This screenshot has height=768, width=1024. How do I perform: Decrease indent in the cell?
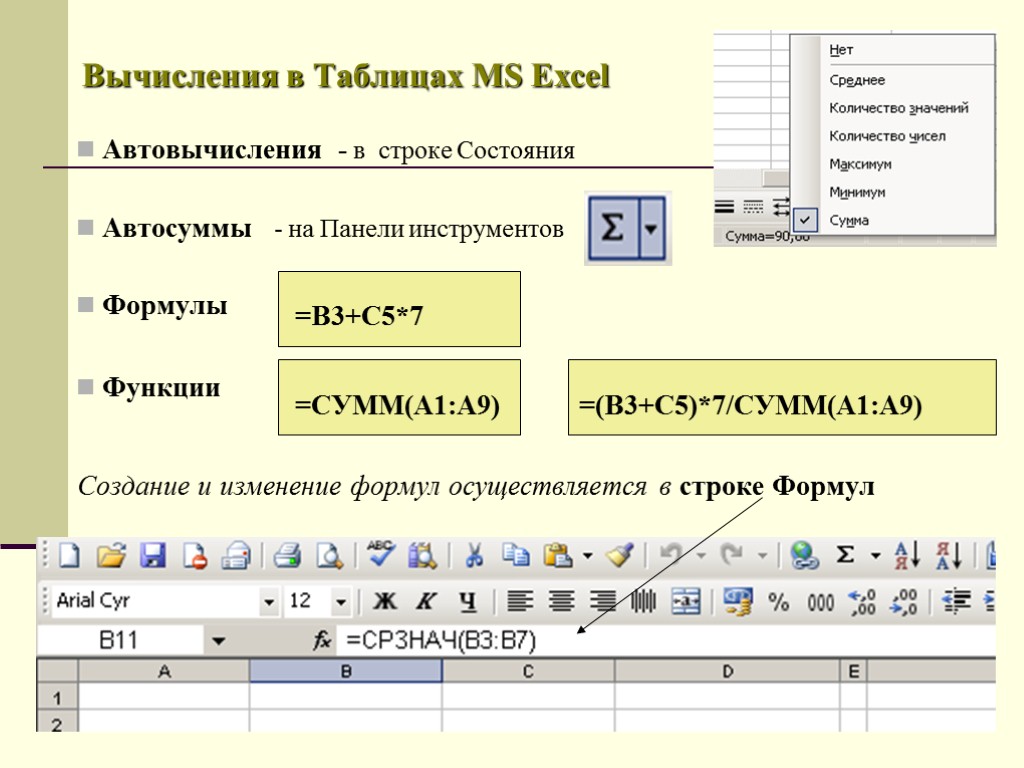click(956, 601)
